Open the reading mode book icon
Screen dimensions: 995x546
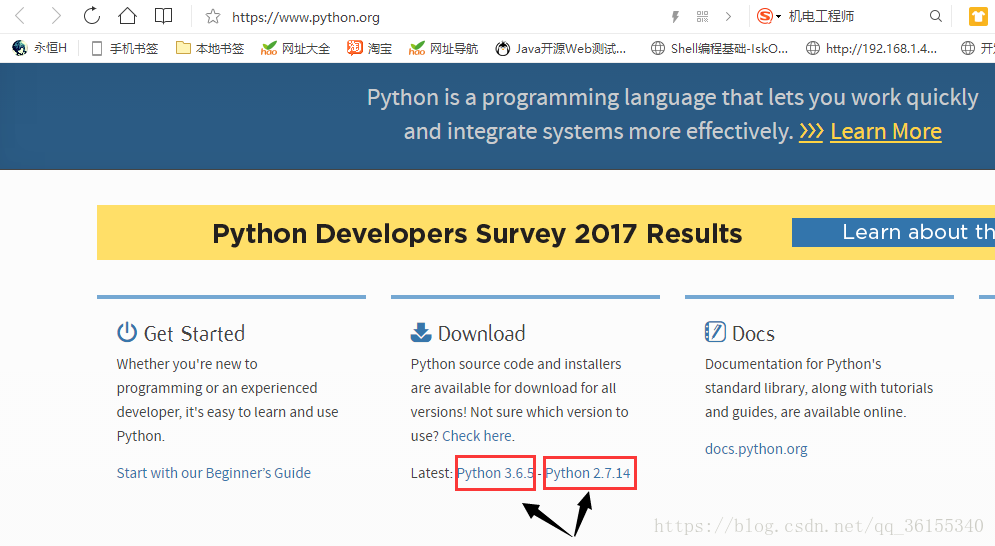[x=163, y=16]
